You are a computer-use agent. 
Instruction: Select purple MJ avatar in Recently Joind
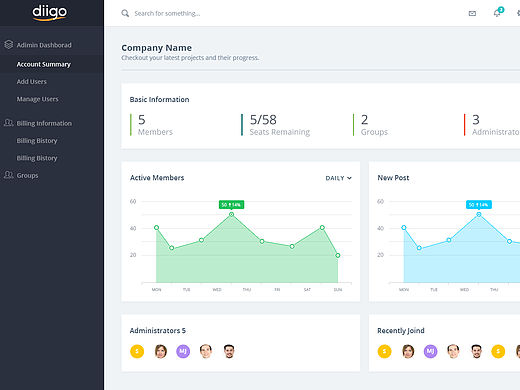[430, 351]
